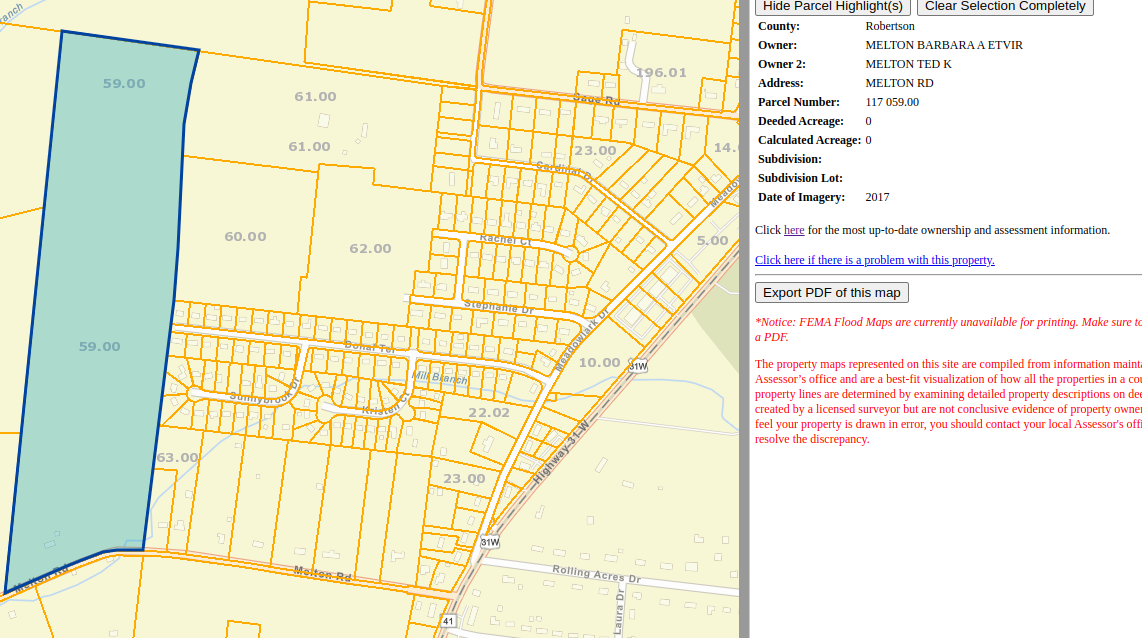Screen dimensions: 1142x638
Task: Select parcel labeled 63.00 on map
Action: [178, 457]
